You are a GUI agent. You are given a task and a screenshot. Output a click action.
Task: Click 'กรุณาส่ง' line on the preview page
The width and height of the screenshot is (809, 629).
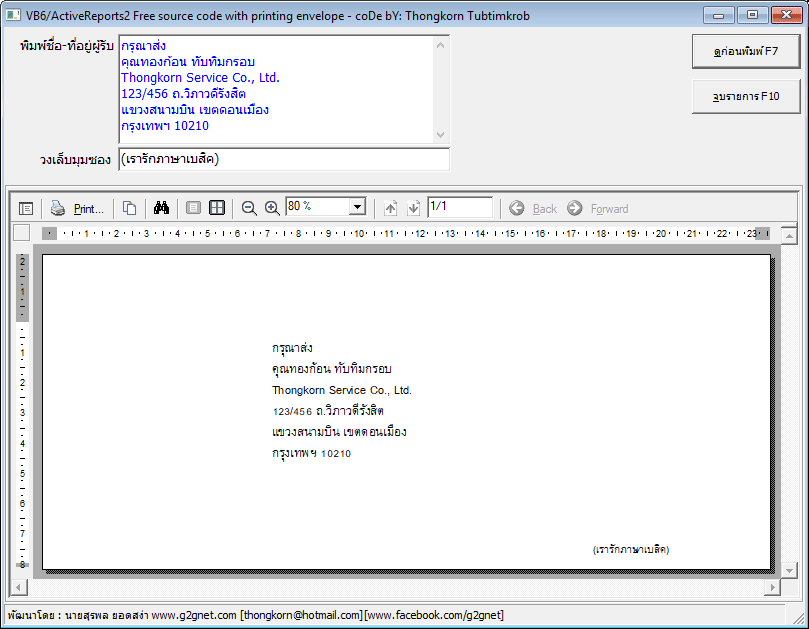292,348
